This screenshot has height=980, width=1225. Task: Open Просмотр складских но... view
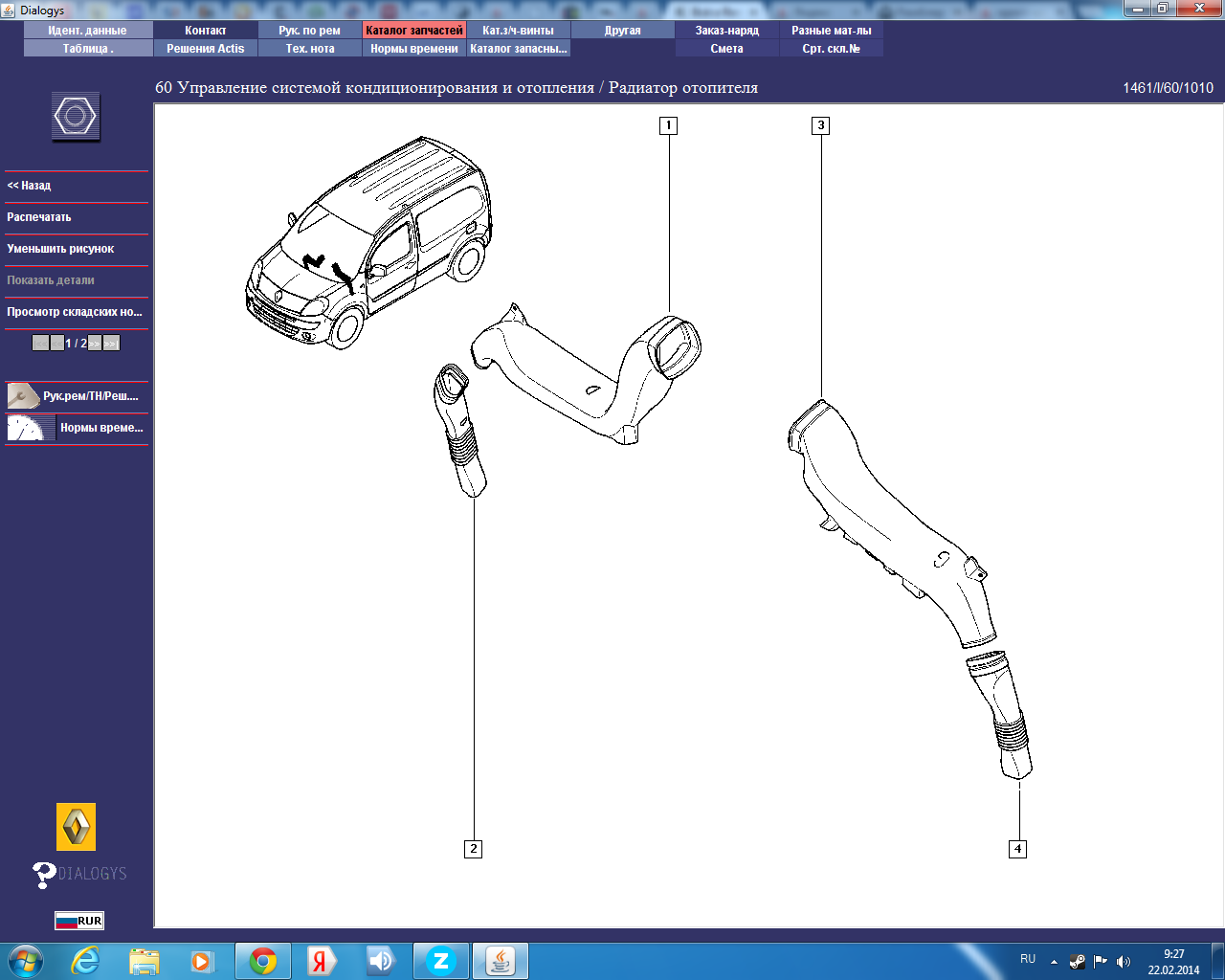75,312
